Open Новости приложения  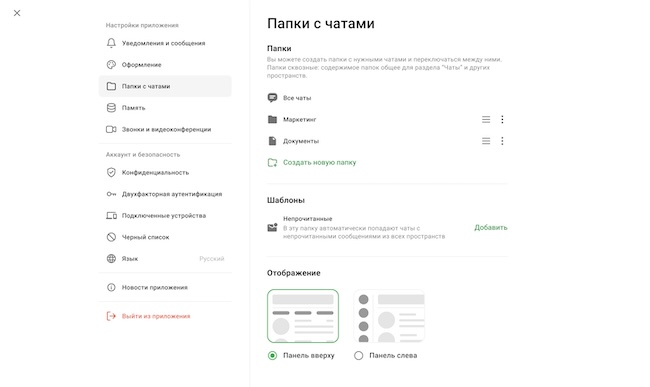tap(165, 287)
